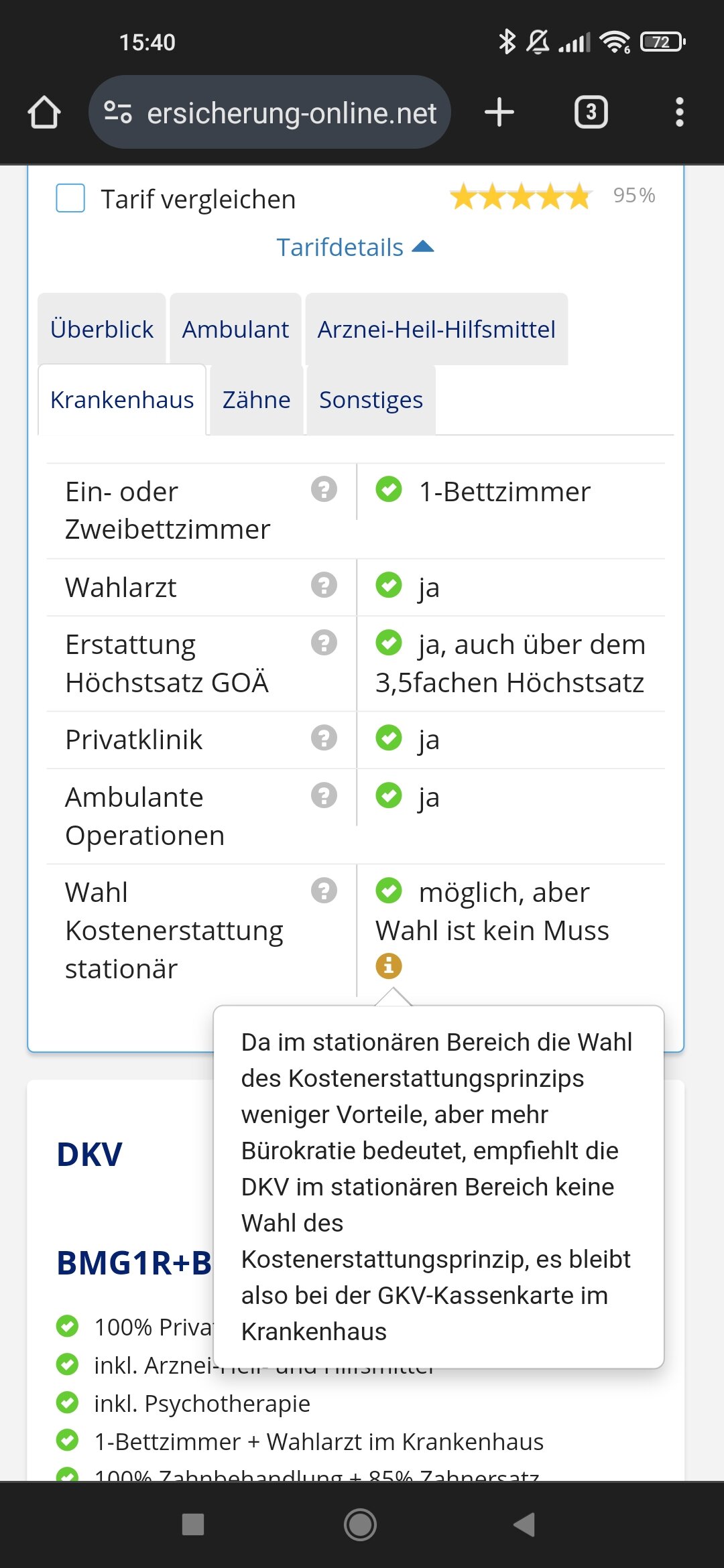Open the Sonstiges tab
The height and width of the screenshot is (1568, 724).
pyautogui.click(x=371, y=400)
